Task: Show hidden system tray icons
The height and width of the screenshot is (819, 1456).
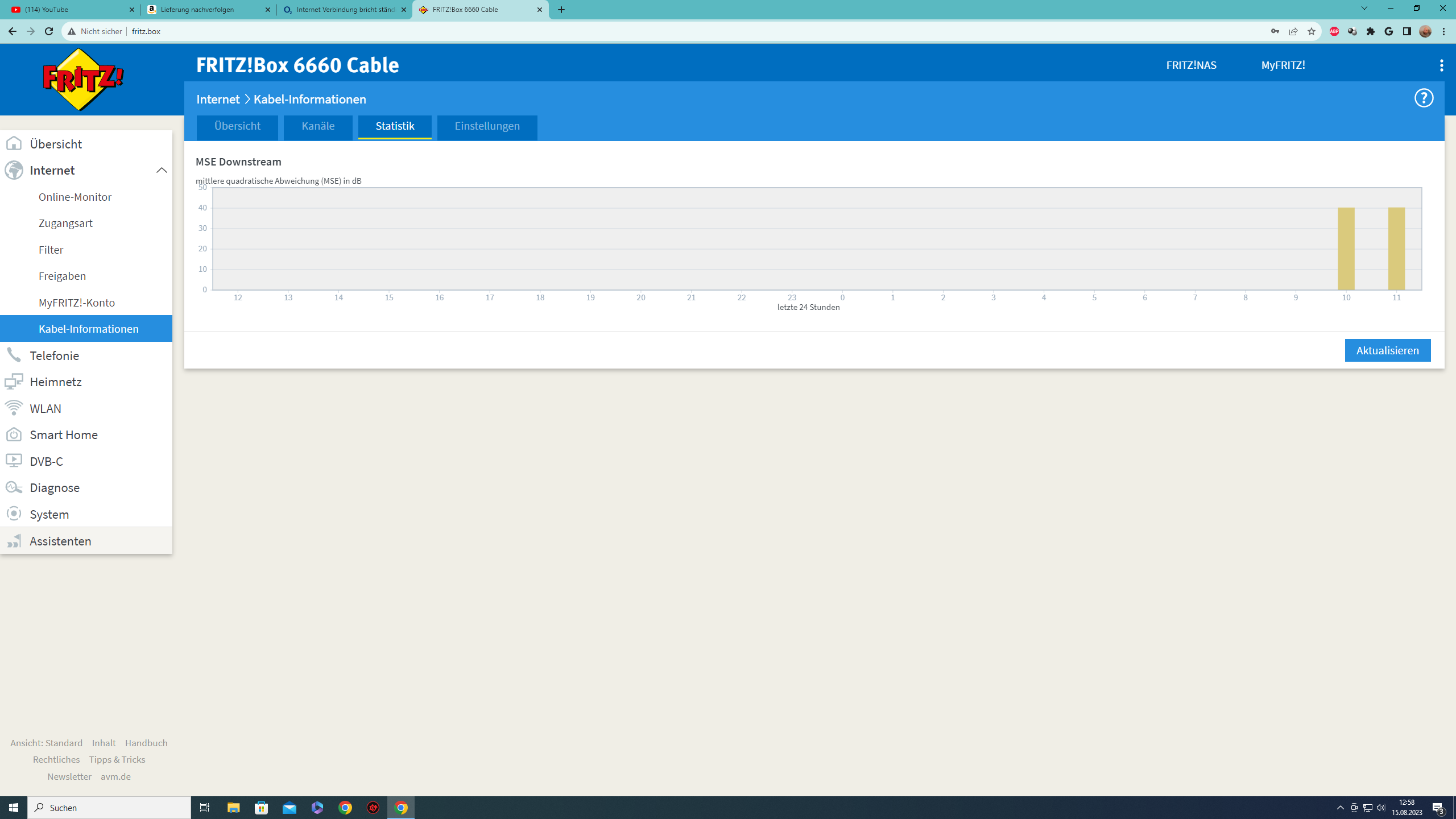Action: pos(1340,808)
